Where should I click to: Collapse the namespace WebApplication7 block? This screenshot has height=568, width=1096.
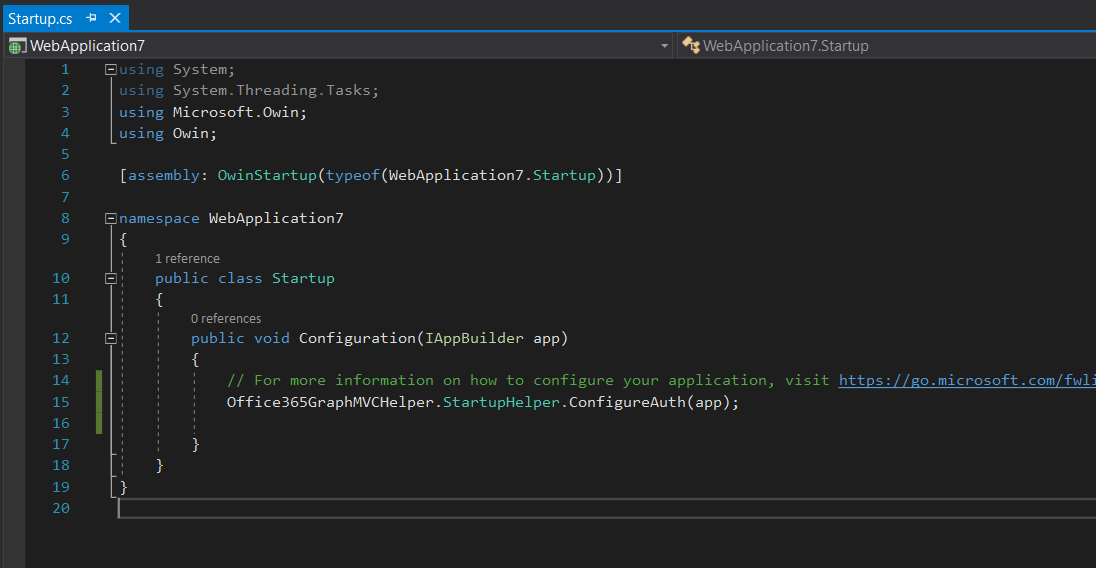[110, 218]
